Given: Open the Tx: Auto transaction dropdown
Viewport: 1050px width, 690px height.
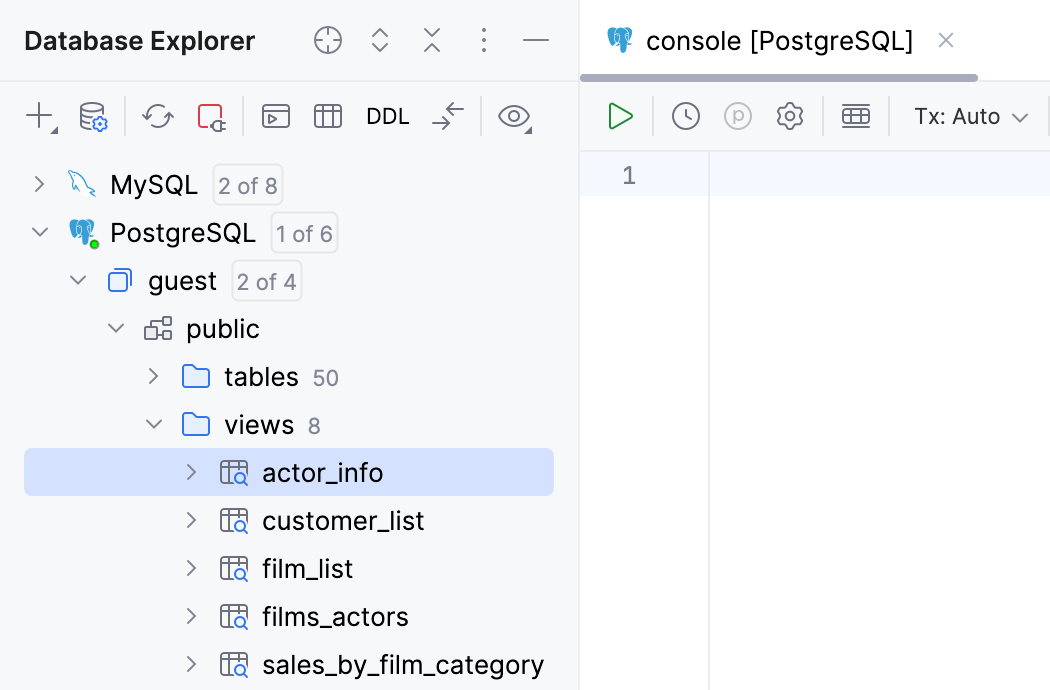Looking at the screenshot, I should pyautogui.click(x=969, y=116).
